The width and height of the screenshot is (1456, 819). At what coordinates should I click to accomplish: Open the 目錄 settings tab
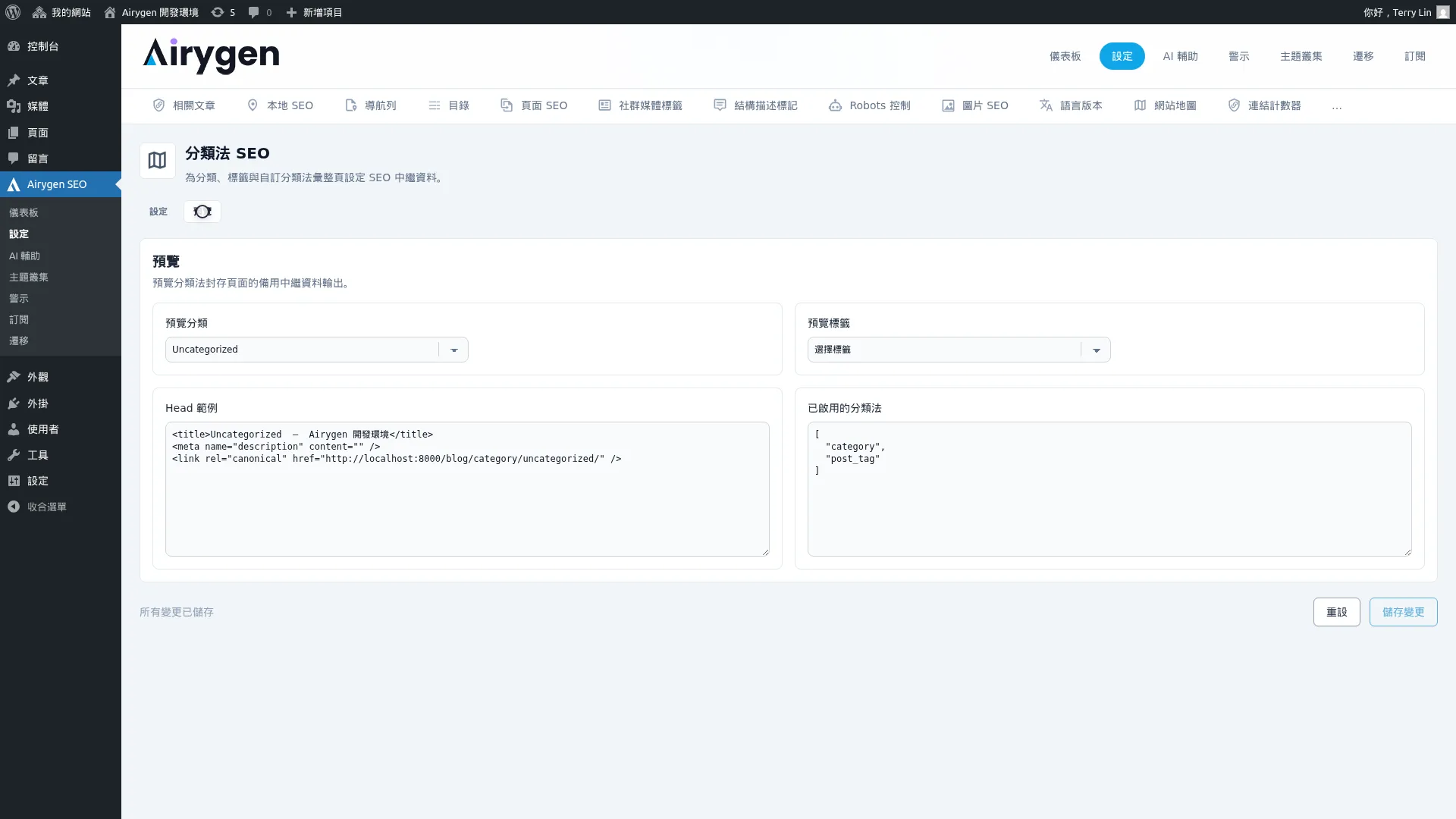click(449, 105)
